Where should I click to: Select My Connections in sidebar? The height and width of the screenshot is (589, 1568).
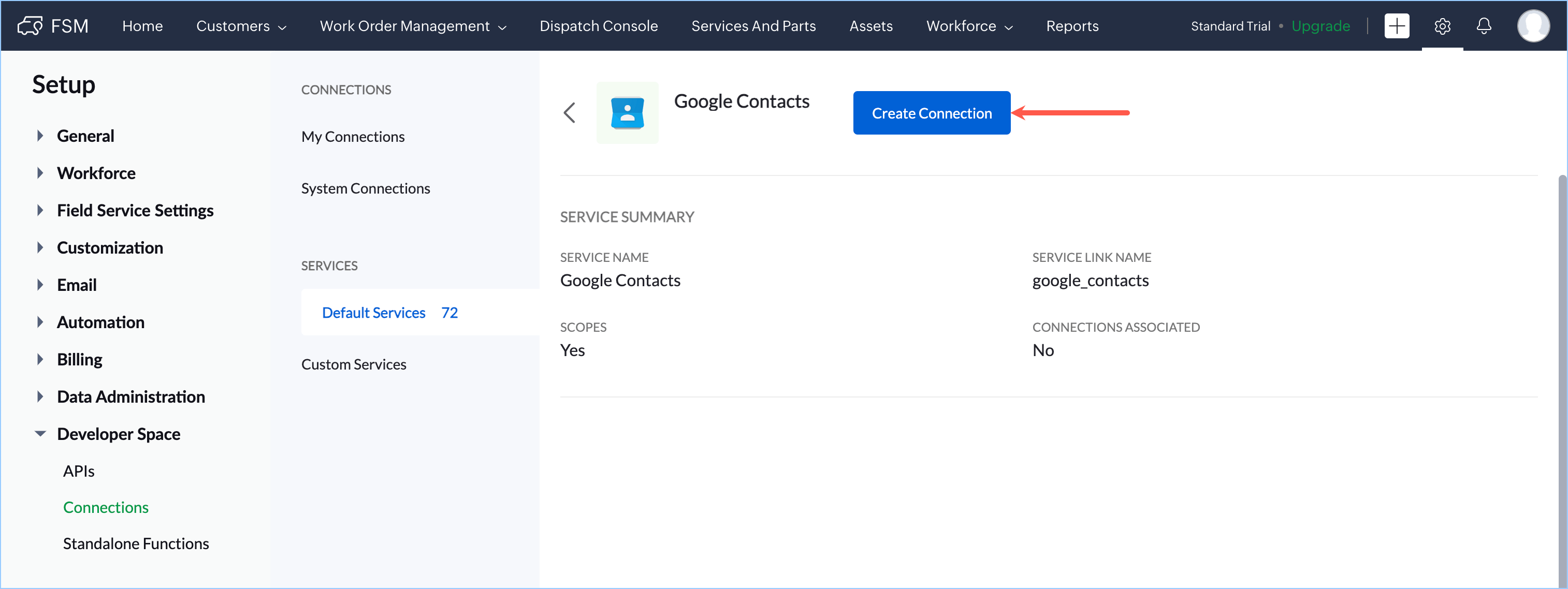[x=353, y=137]
